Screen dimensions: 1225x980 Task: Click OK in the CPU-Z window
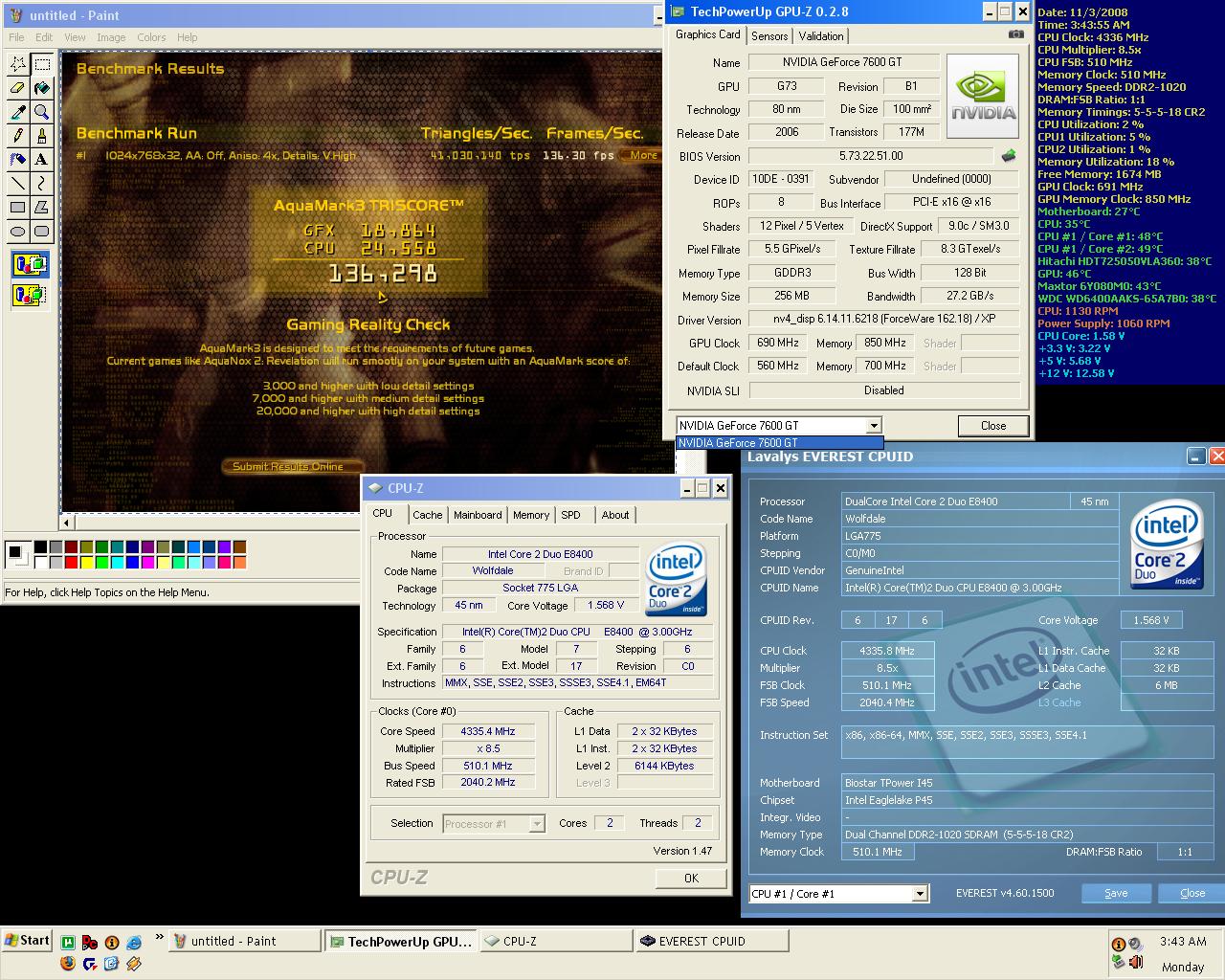point(691,878)
